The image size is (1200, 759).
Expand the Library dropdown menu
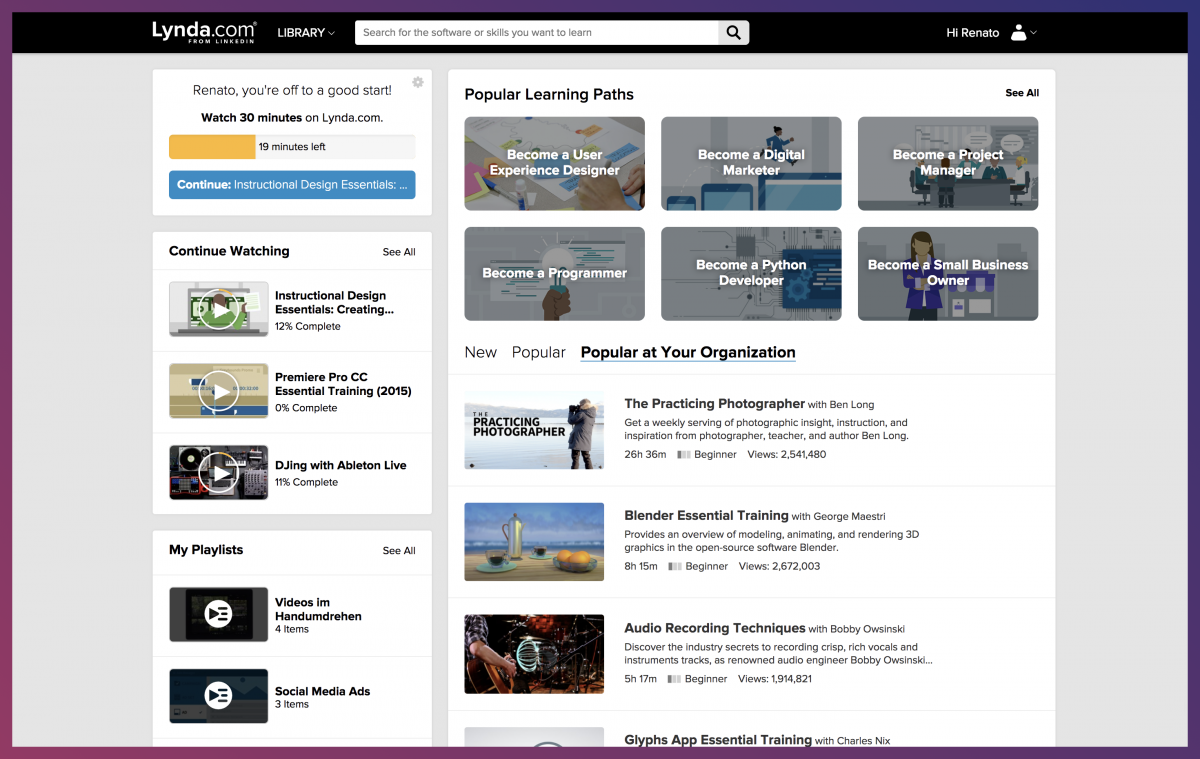(x=306, y=33)
